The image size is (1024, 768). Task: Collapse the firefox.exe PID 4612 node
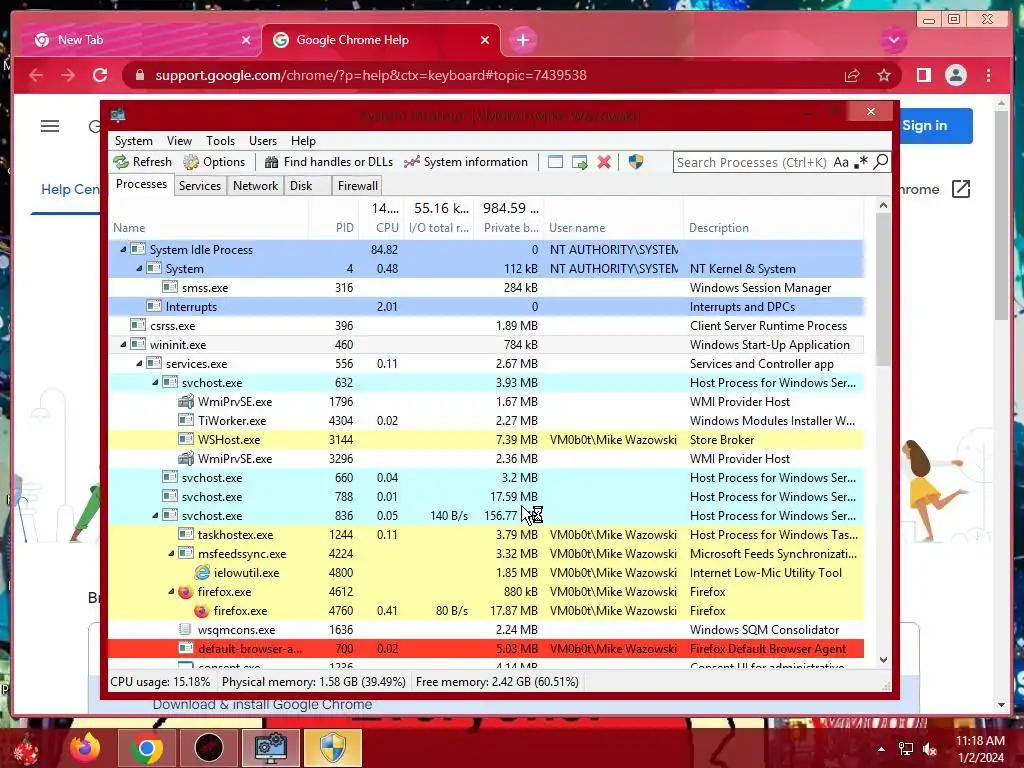coord(171,591)
